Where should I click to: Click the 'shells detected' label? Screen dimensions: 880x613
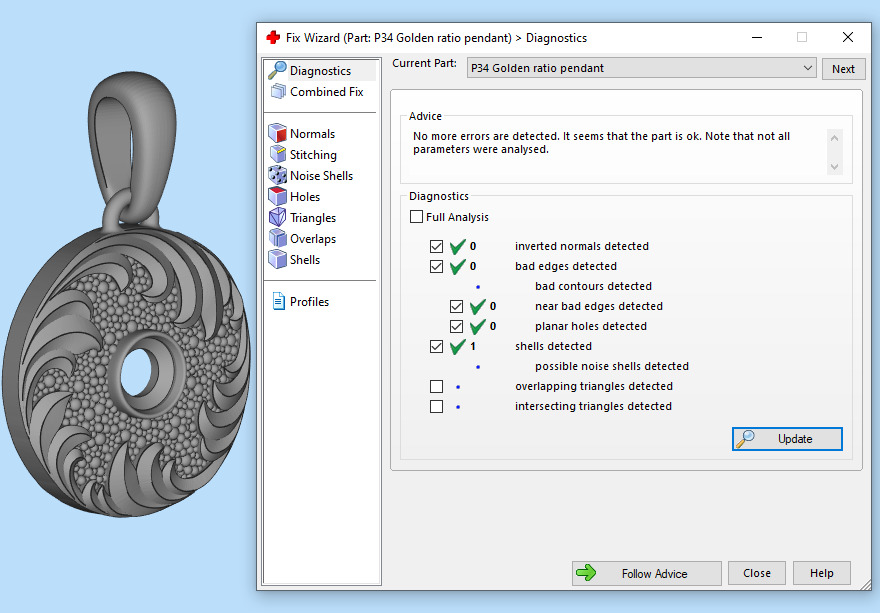pos(553,346)
